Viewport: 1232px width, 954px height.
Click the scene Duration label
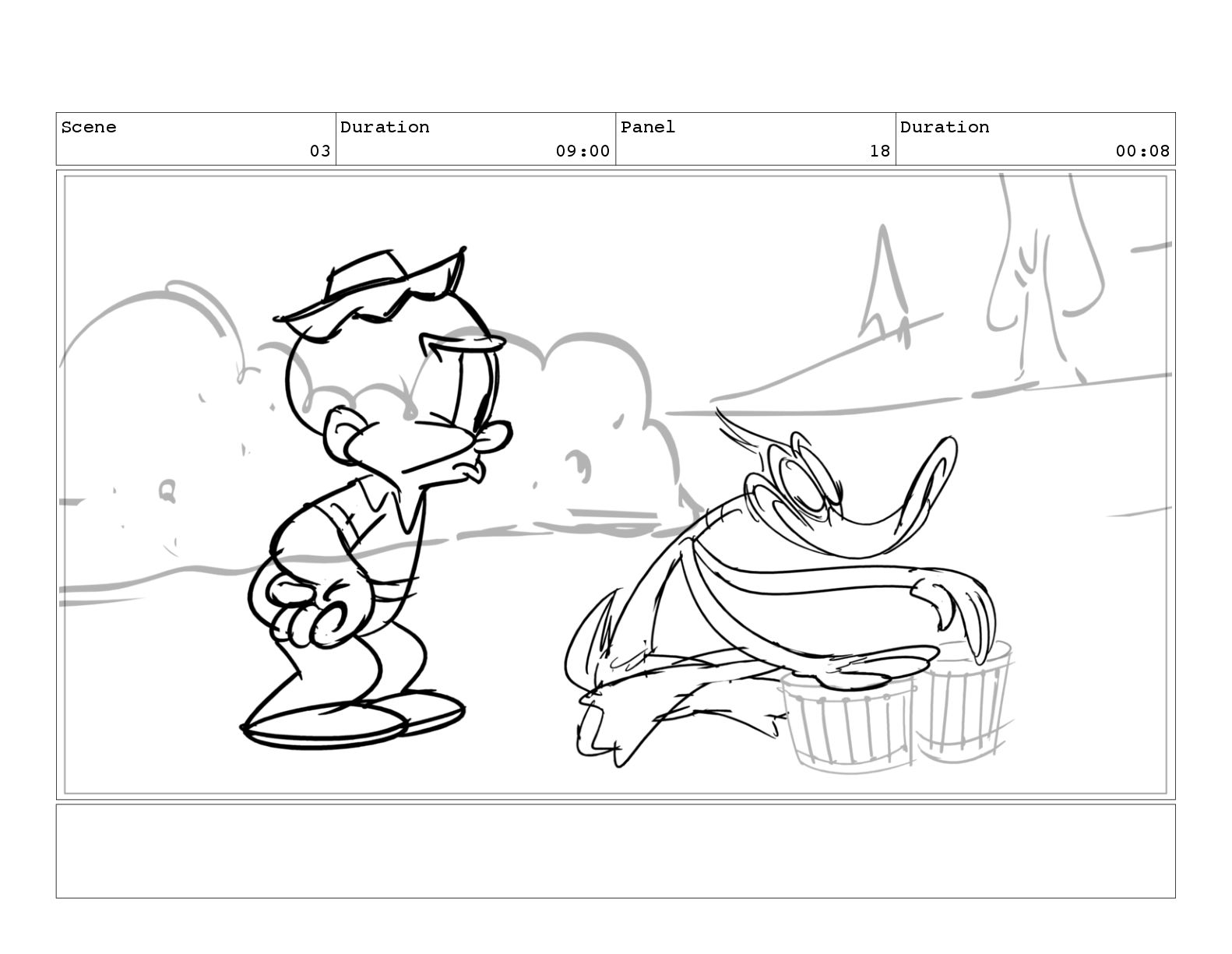click(385, 127)
